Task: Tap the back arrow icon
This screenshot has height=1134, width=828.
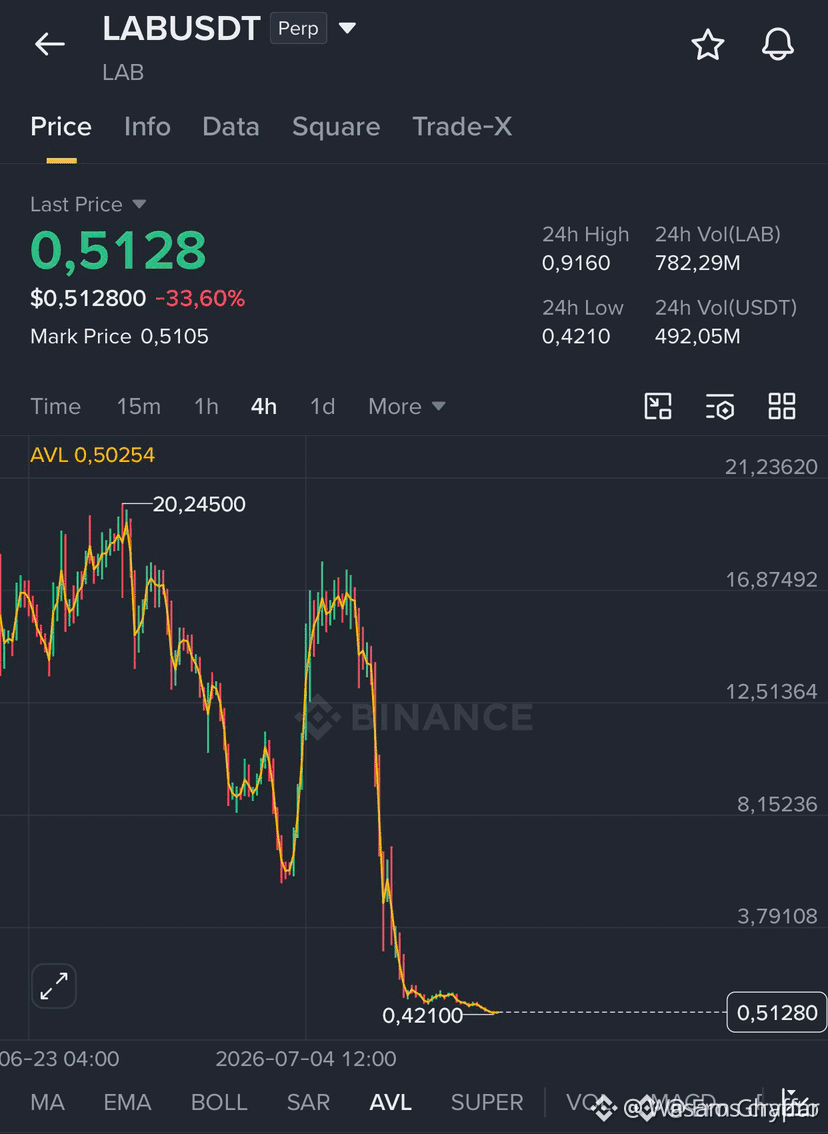Action: click(50, 44)
